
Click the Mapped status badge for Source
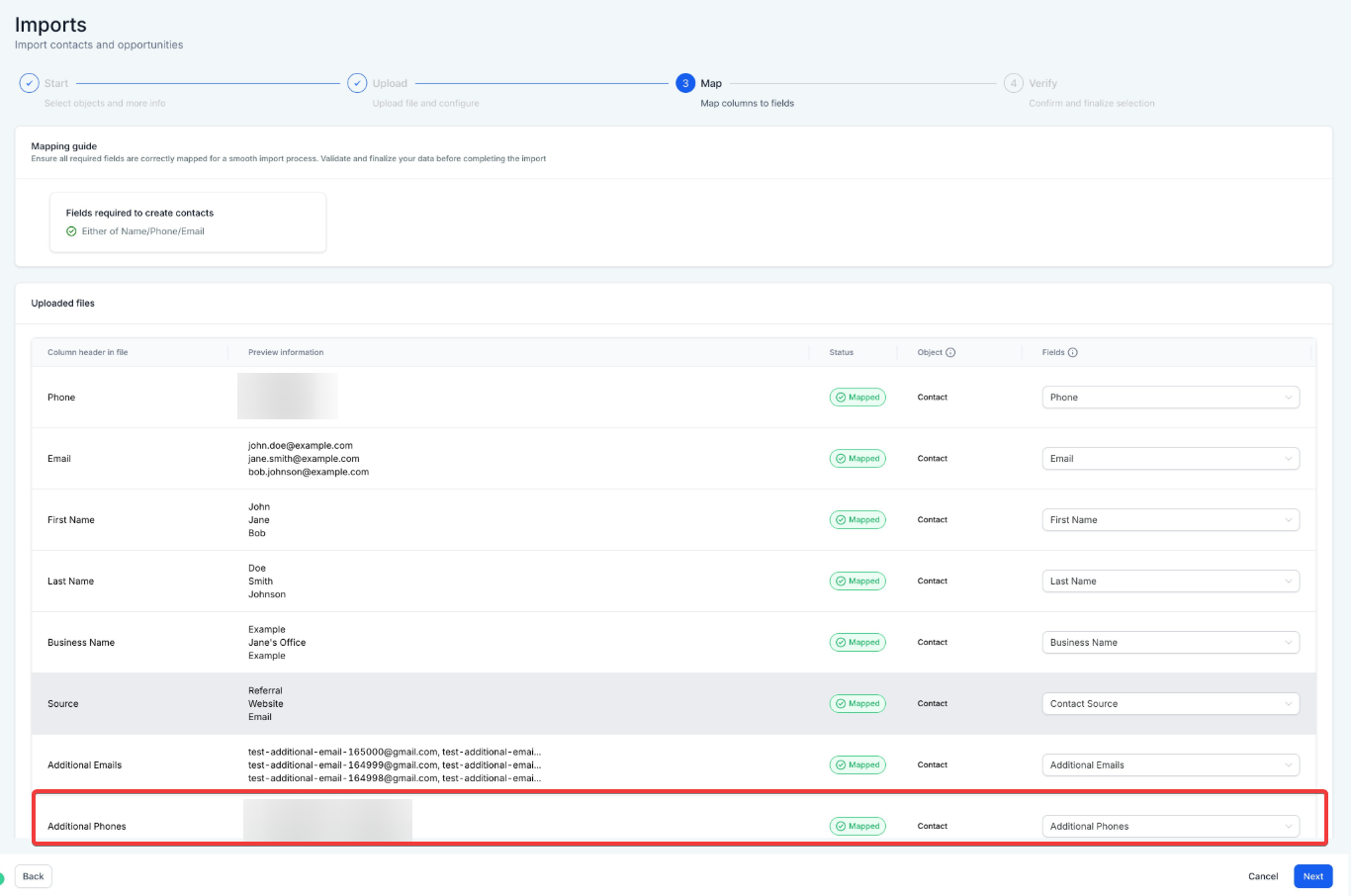857,704
